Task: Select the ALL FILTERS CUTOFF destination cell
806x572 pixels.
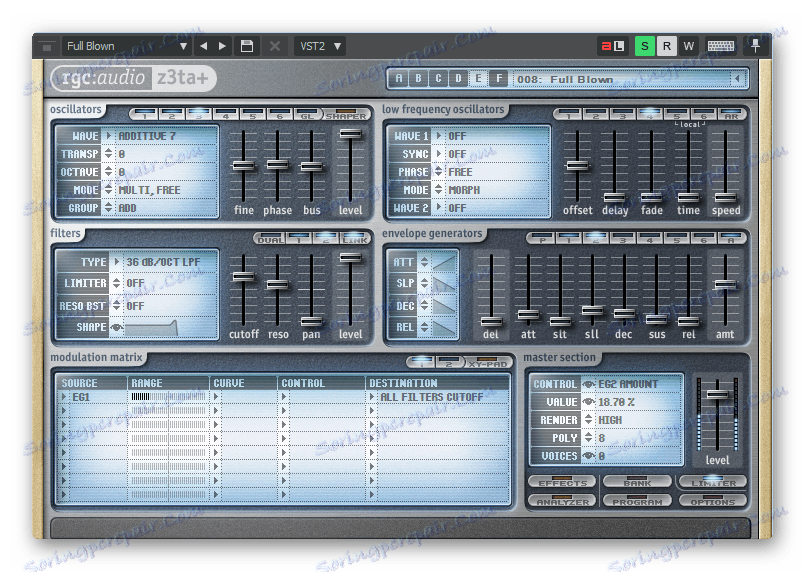Action: coord(432,397)
